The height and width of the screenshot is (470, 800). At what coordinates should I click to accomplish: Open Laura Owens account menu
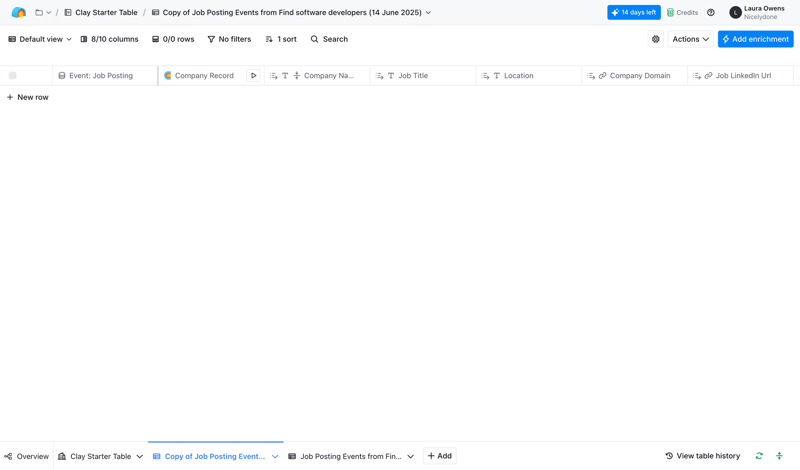[x=757, y=12]
